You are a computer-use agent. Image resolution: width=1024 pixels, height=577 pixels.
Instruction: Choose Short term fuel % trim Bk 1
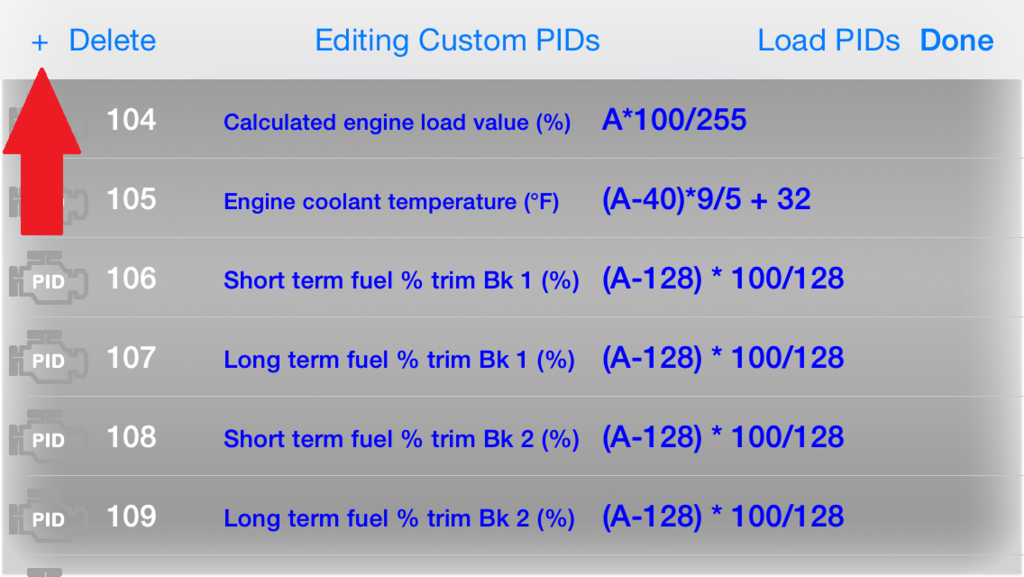pyautogui.click(x=401, y=280)
